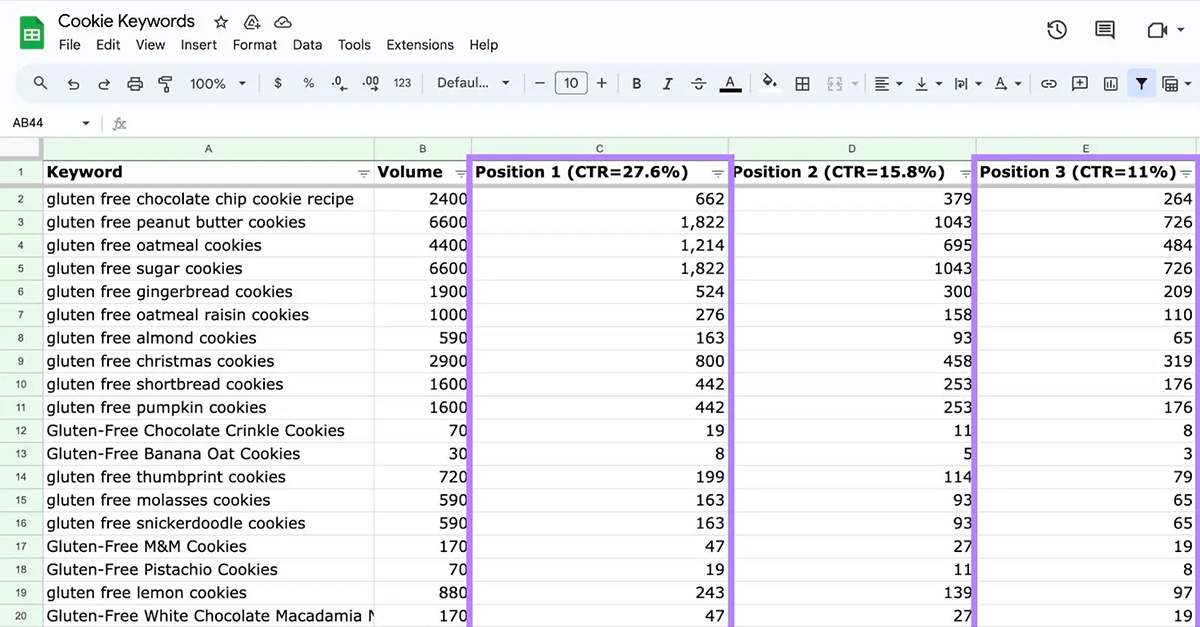Open the Extensions menu
The height and width of the screenshot is (627, 1200).
coord(420,45)
